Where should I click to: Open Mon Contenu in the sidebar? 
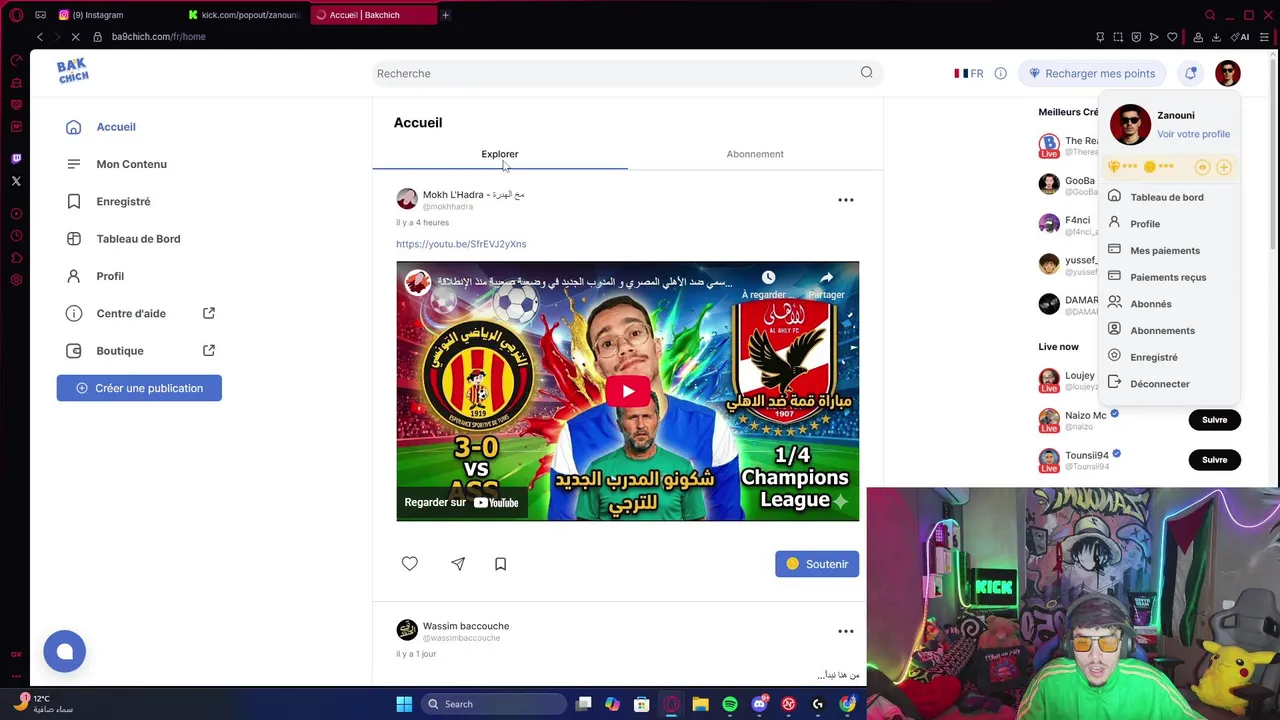[117, 164]
